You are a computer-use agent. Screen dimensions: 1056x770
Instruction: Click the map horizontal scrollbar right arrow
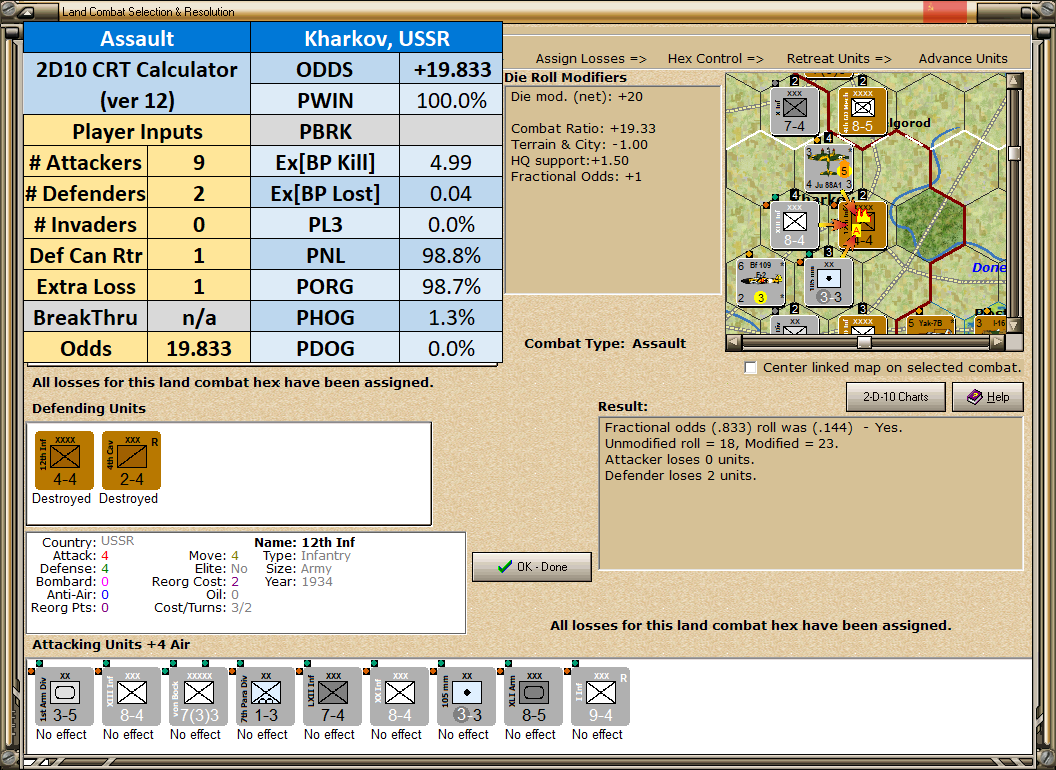click(x=997, y=342)
